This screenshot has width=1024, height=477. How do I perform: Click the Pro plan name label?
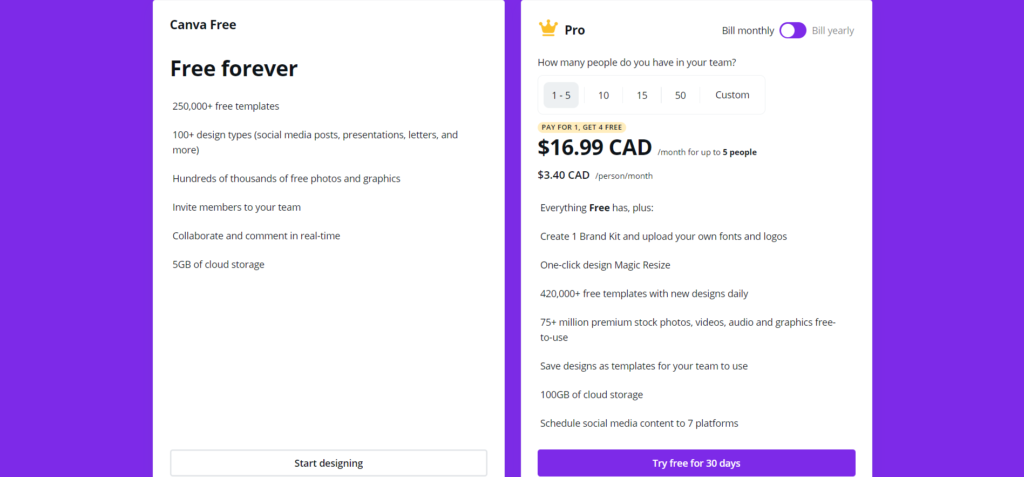pos(575,30)
